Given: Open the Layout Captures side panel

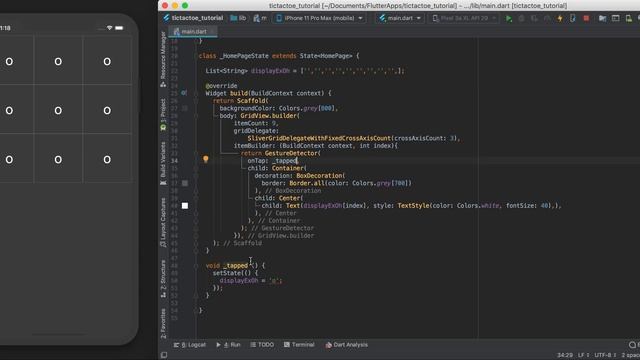Looking at the screenshot, I should (163, 222).
